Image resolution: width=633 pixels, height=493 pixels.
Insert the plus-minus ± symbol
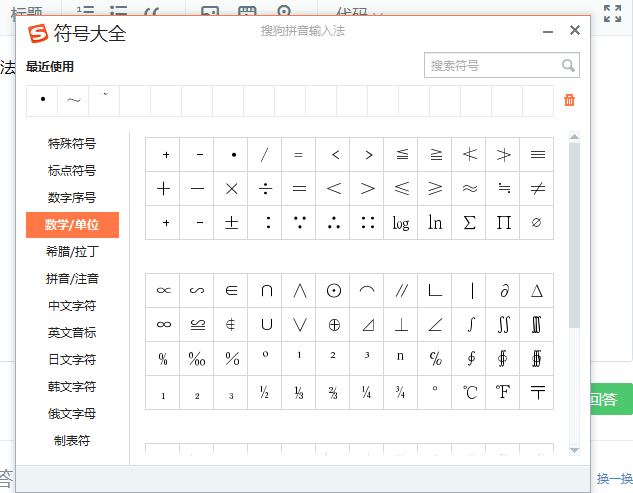[x=231, y=222]
